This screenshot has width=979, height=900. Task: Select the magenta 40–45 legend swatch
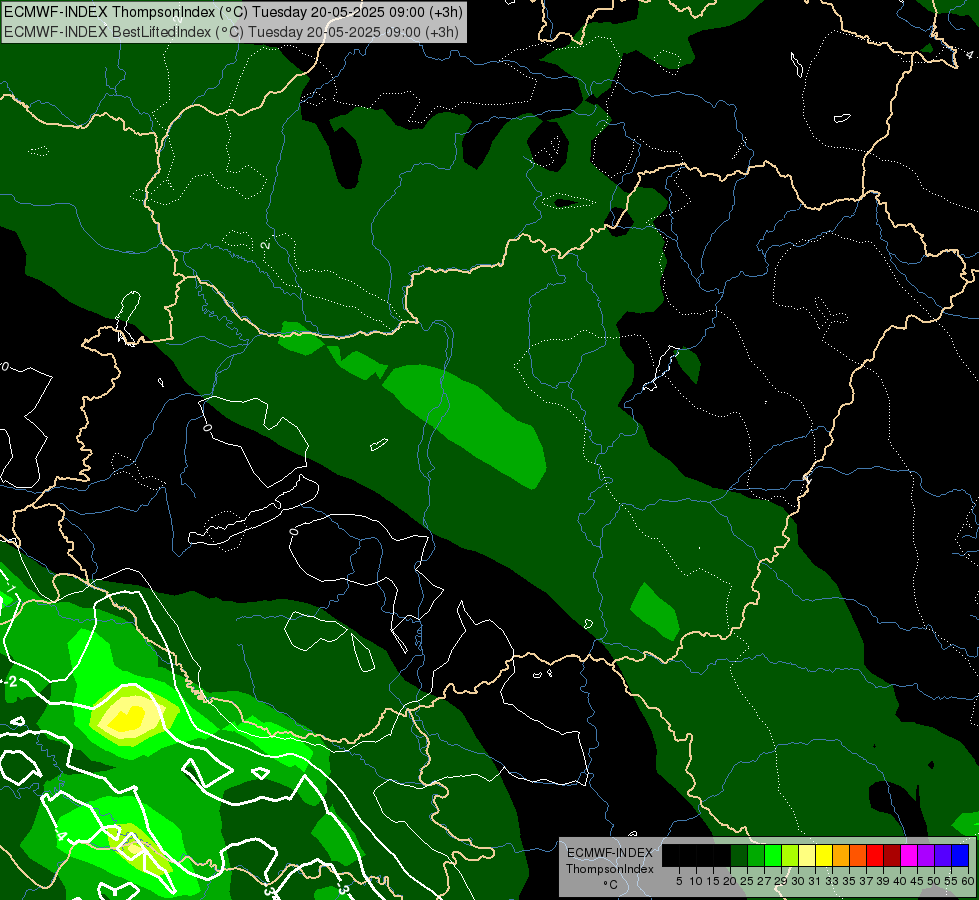910,855
